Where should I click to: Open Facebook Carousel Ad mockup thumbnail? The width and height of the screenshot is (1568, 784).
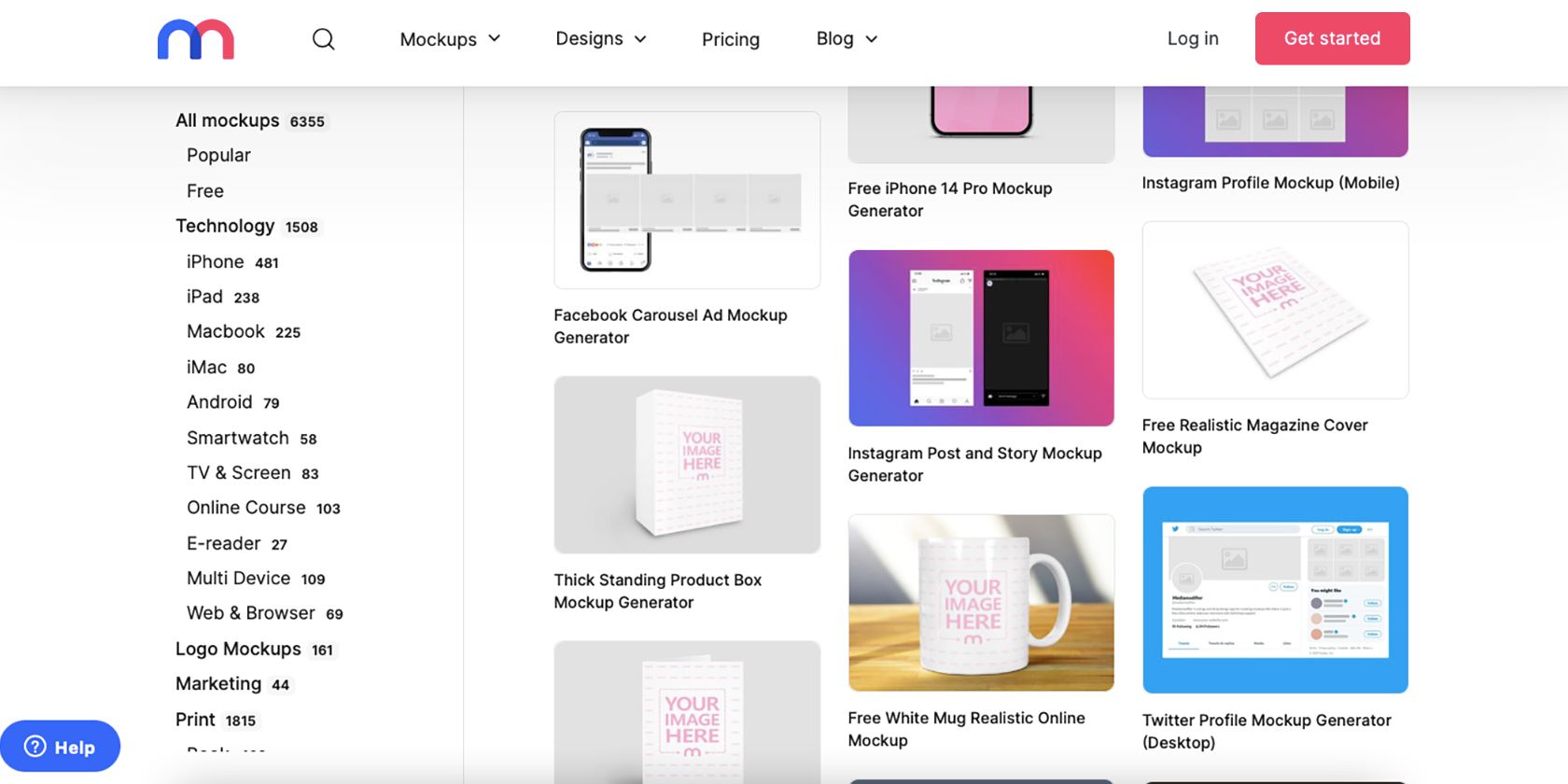point(687,201)
